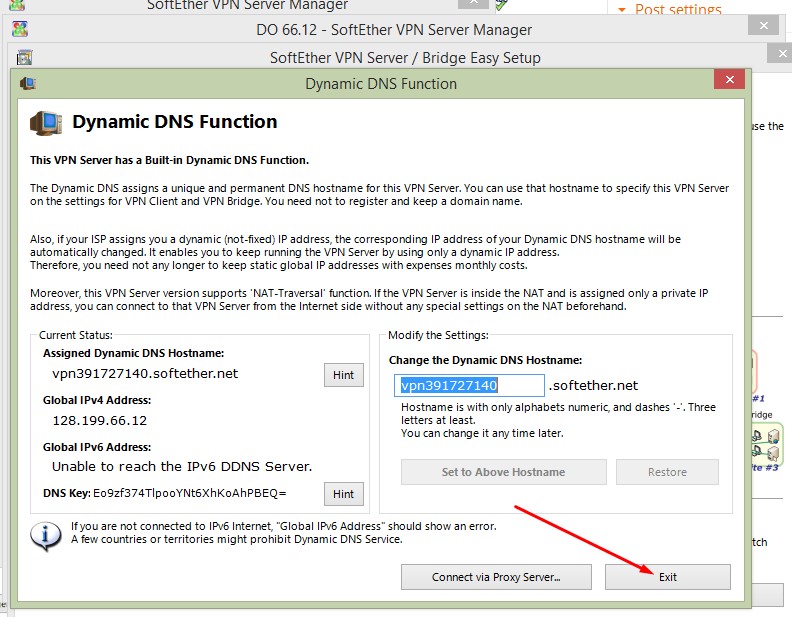Click the 'Dynamic DNS Function' bold heading
Viewport: 792px width, 617px height.
pyautogui.click(x=174, y=122)
